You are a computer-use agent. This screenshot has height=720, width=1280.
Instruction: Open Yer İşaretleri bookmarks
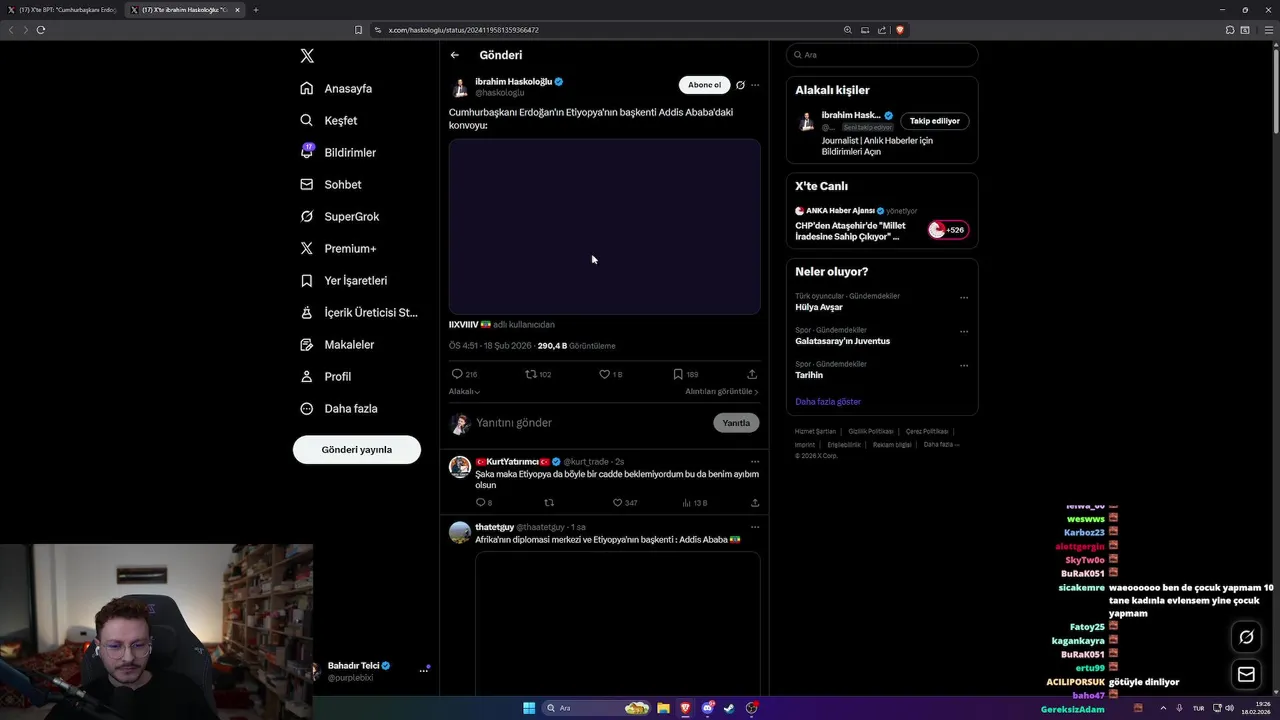[x=343, y=281]
